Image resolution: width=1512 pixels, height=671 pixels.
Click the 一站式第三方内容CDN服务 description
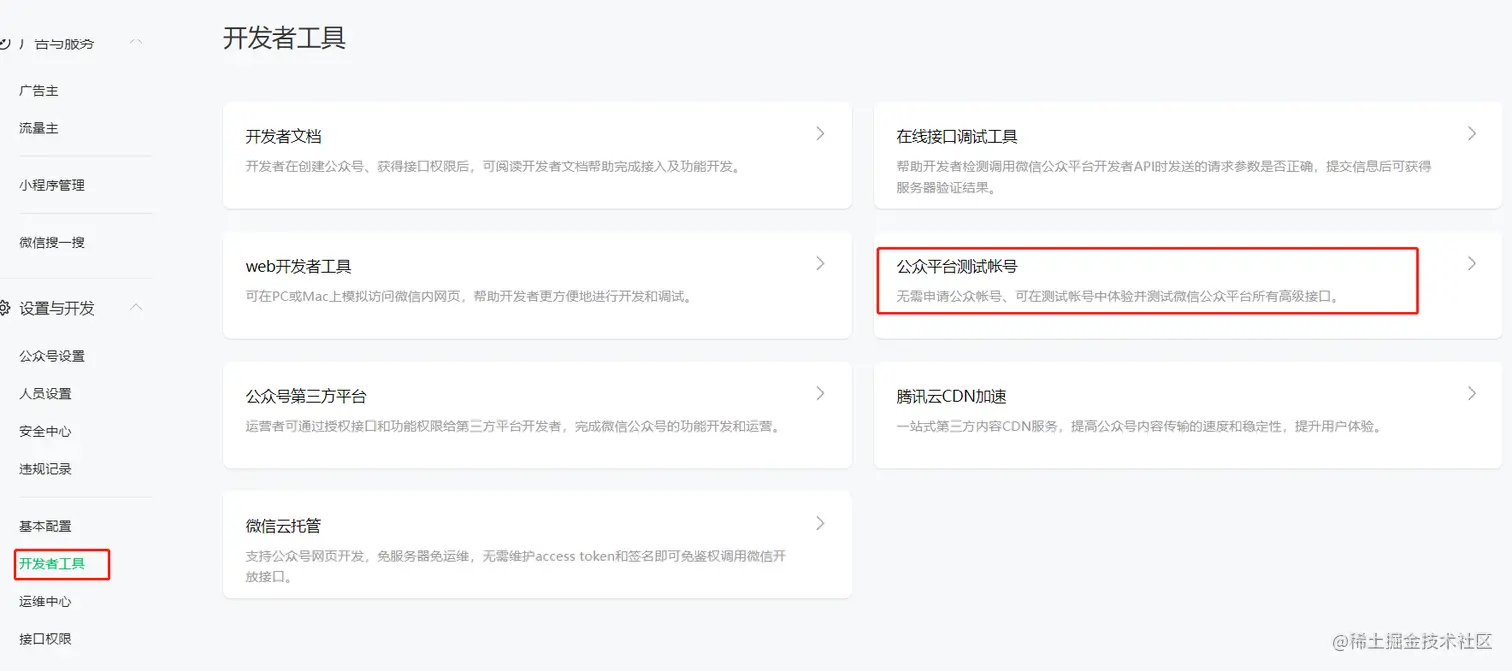click(x=1141, y=426)
